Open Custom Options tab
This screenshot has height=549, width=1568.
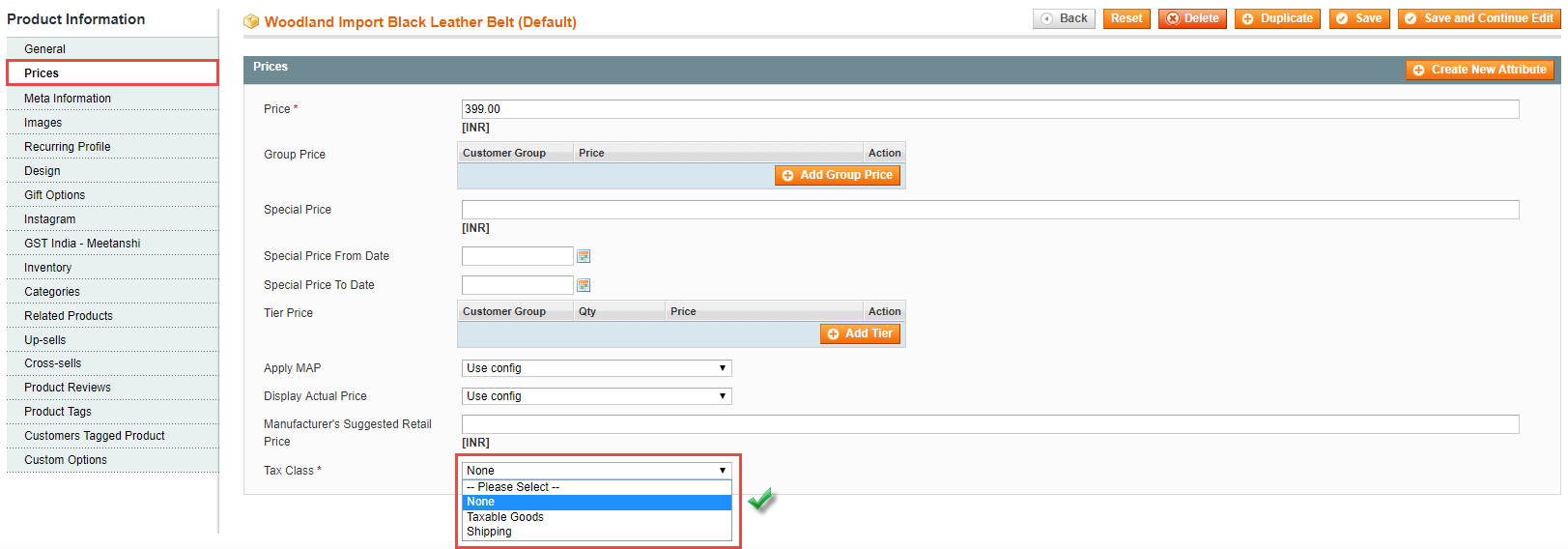[x=112, y=460]
